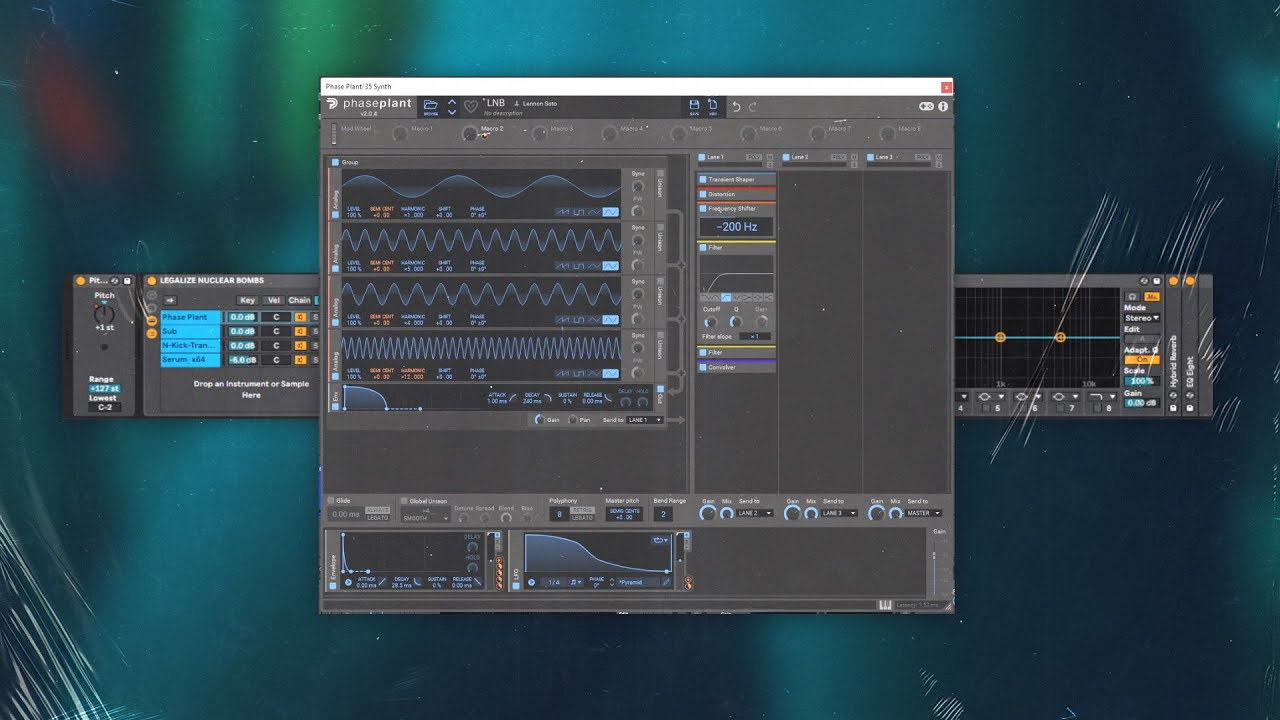Click the LFO loop mode icon
This screenshot has height=720, width=1280.
pyautogui.click(x=659, y=540)
